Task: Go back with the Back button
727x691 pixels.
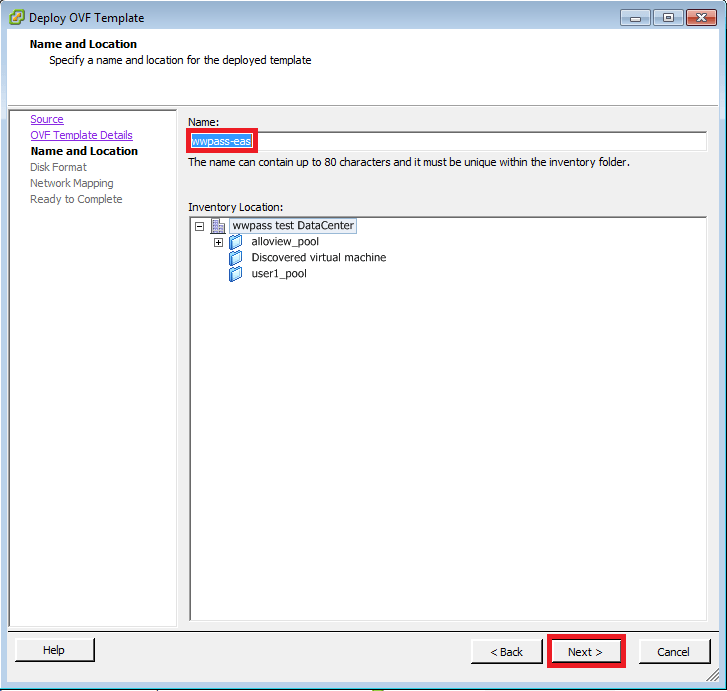Action: (507, 652)
